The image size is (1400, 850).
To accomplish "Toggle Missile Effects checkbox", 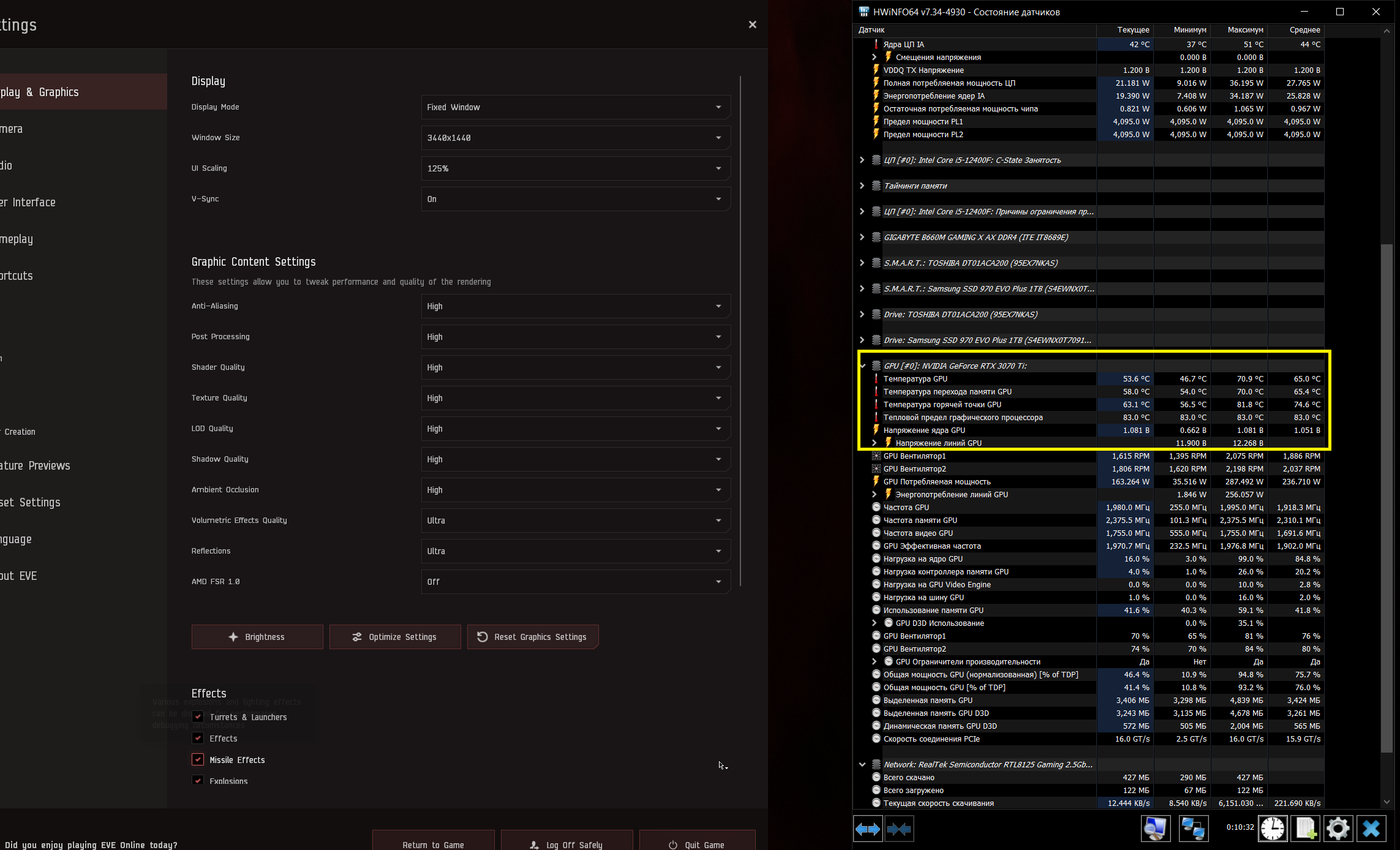I will (x=198, y=759).
